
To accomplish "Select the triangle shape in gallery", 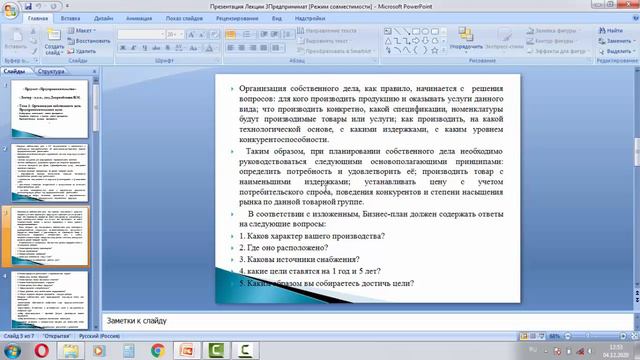I will [x=388, y=41].
